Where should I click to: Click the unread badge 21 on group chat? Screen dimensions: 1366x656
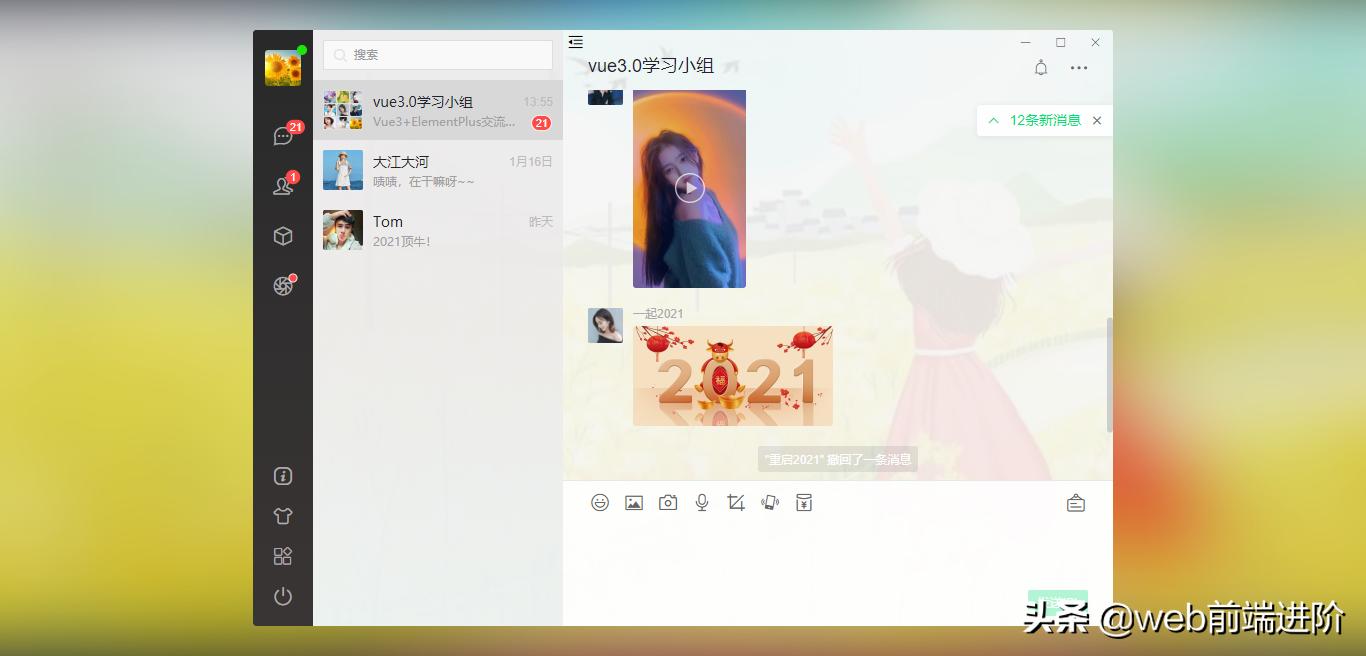(541, 123)
